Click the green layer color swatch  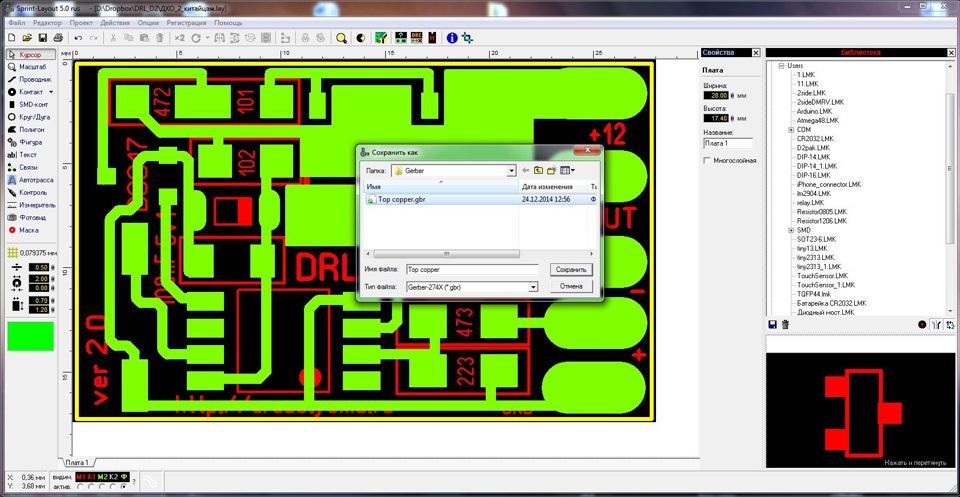[31, 335]
